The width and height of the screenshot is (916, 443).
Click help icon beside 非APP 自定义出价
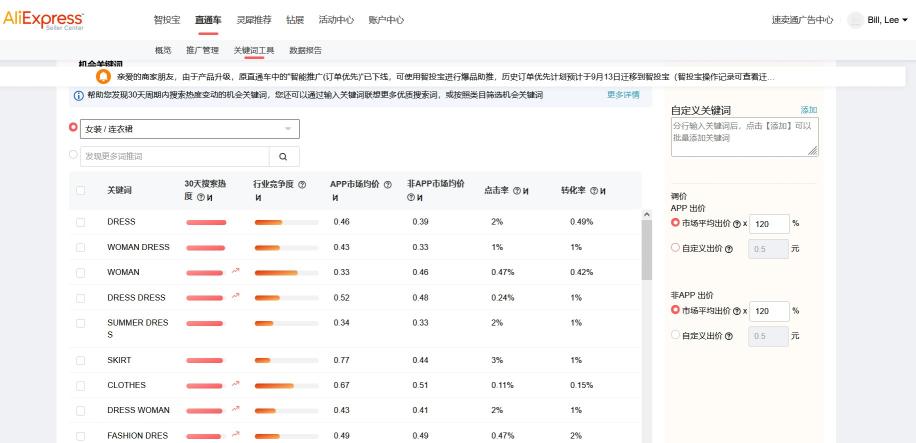tap(728, 337)
